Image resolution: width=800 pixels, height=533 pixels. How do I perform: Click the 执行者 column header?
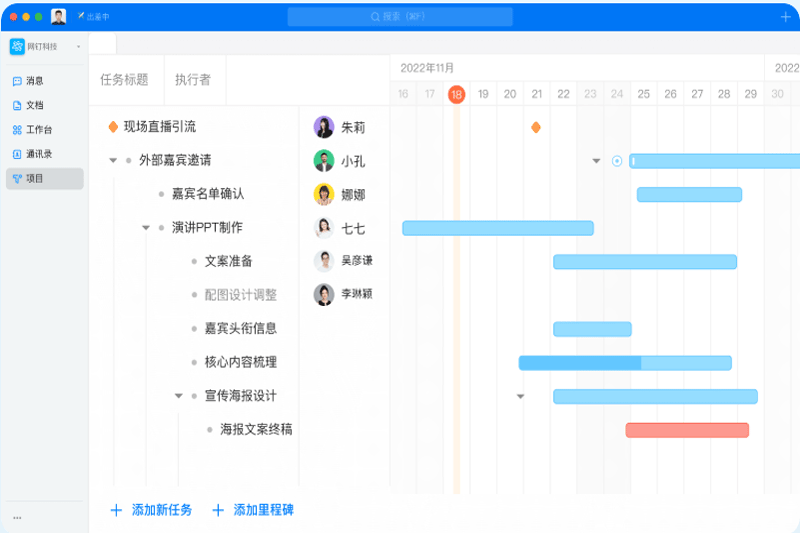click(193, 80)
